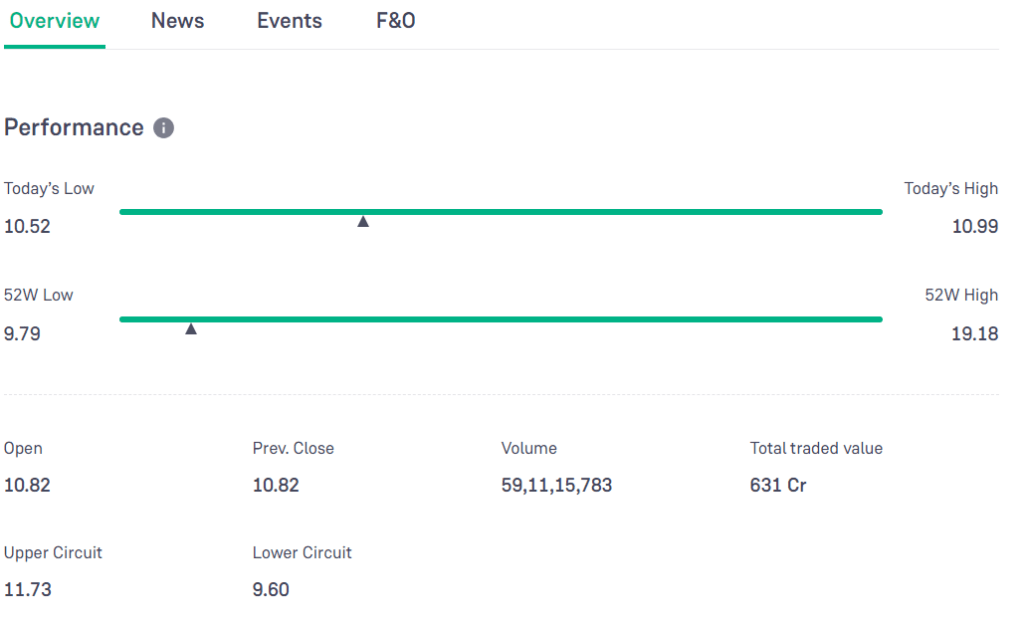Click the Today's Low-High green bar

coord(500,212)
